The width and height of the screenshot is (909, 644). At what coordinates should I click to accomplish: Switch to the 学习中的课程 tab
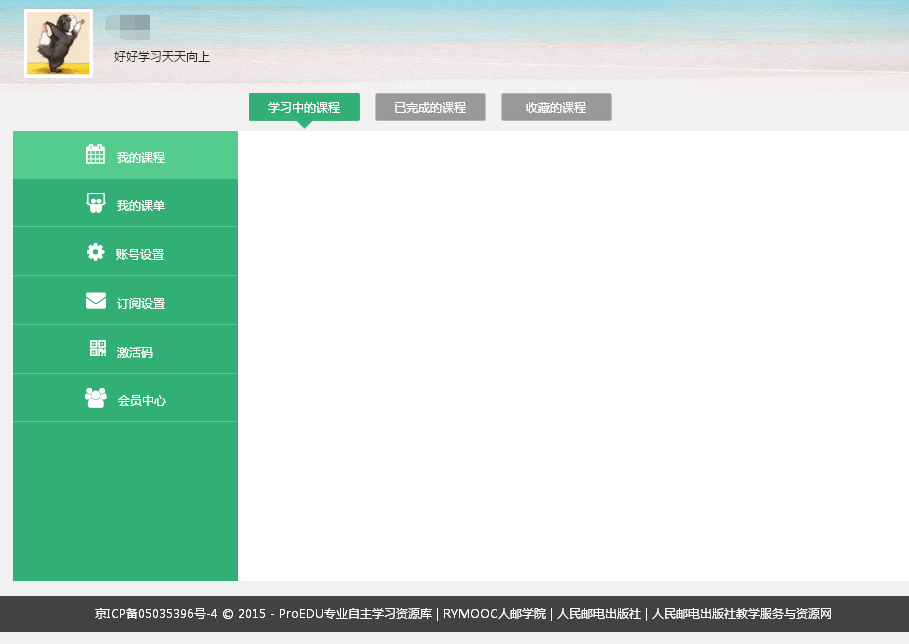click(304, 108)
